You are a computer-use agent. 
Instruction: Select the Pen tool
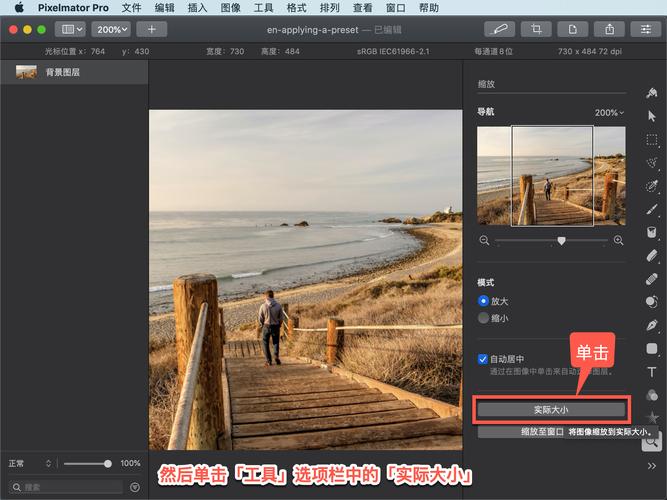tap(652, 326)
